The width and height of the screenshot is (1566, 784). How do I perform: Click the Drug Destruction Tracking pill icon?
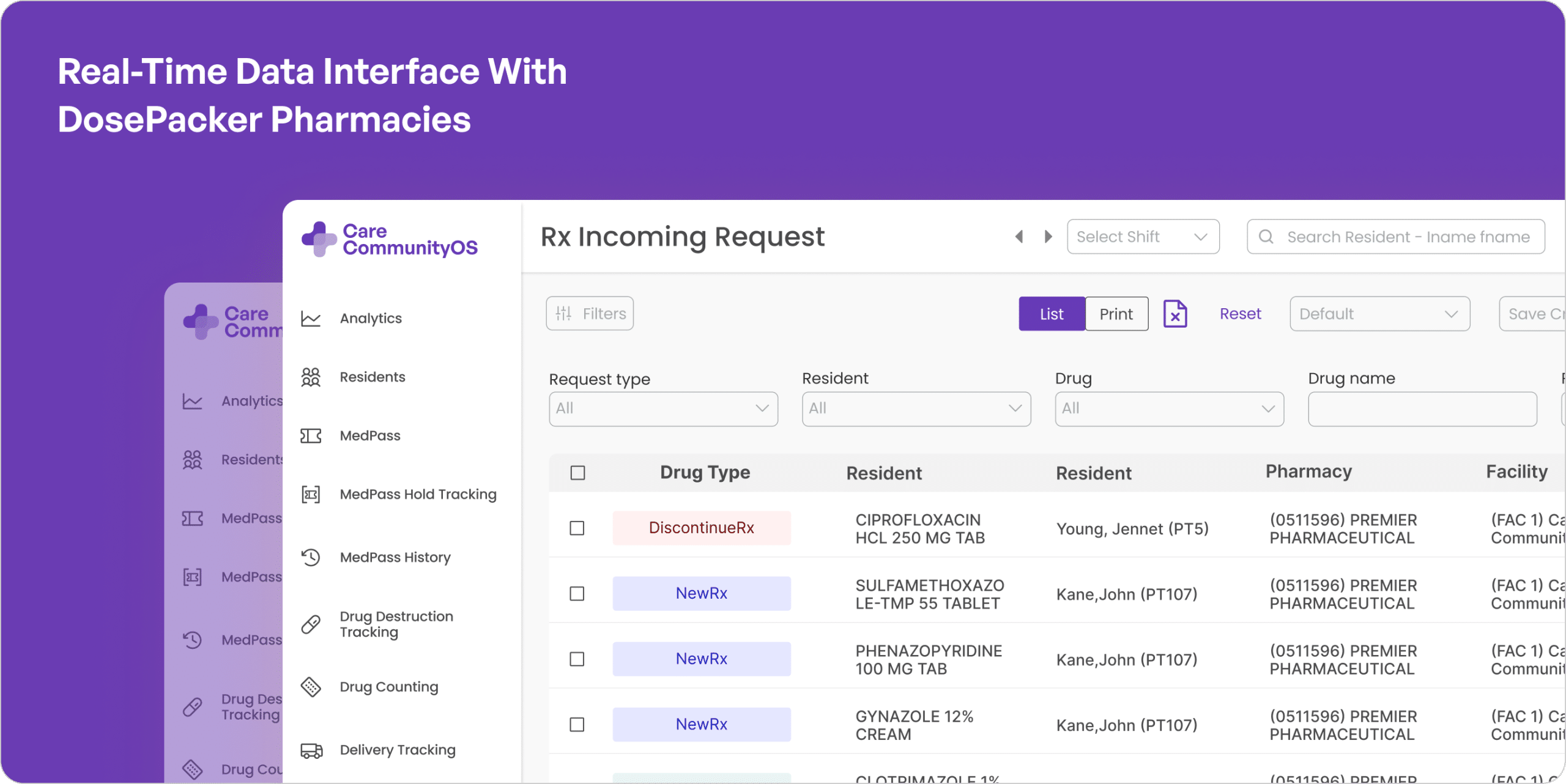tap(311, 624)
